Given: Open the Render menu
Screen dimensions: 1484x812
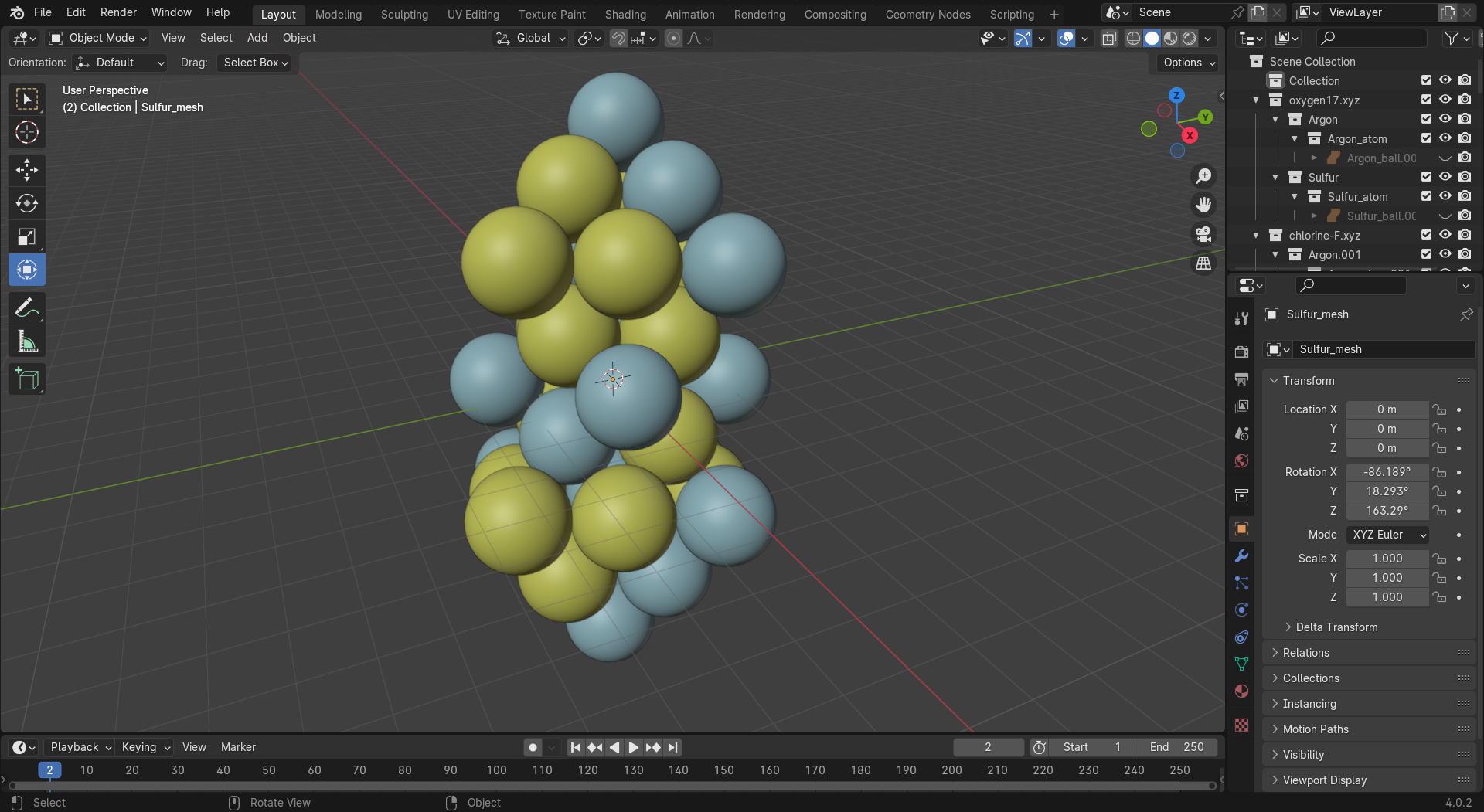Looking at the screenshot, I should pyautogui.click(x=118, y=12).
